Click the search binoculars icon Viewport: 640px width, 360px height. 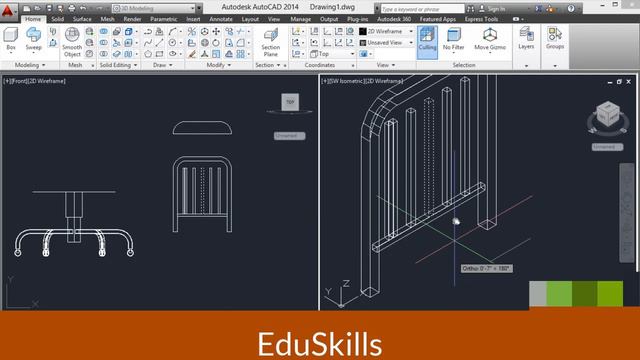[x=471, y=8]
